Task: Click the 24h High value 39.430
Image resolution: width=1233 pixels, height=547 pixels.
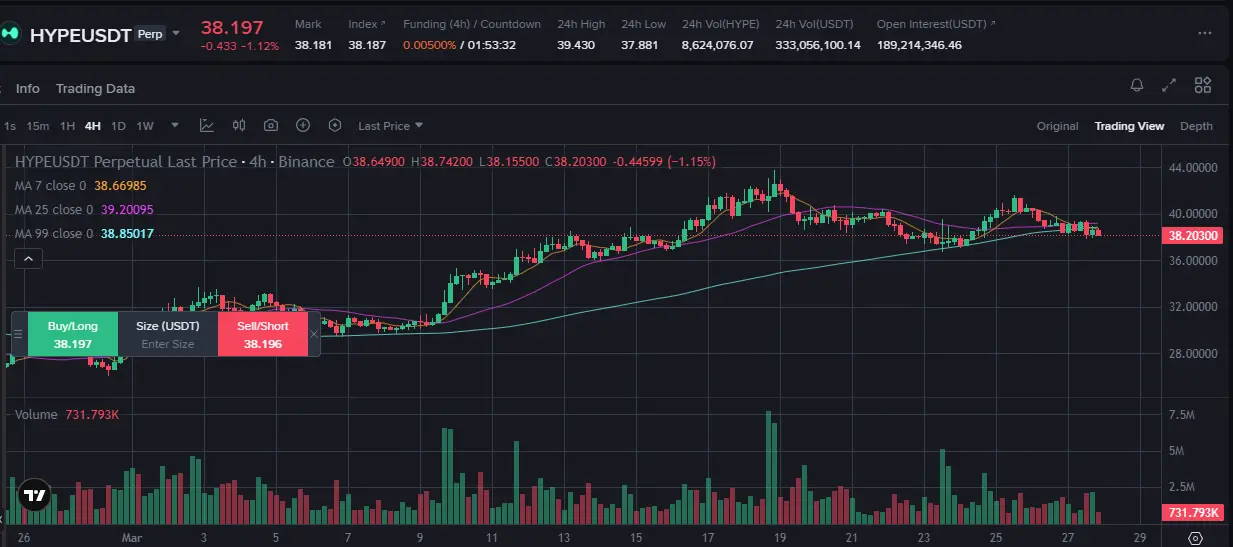Action: coord(576,45)
